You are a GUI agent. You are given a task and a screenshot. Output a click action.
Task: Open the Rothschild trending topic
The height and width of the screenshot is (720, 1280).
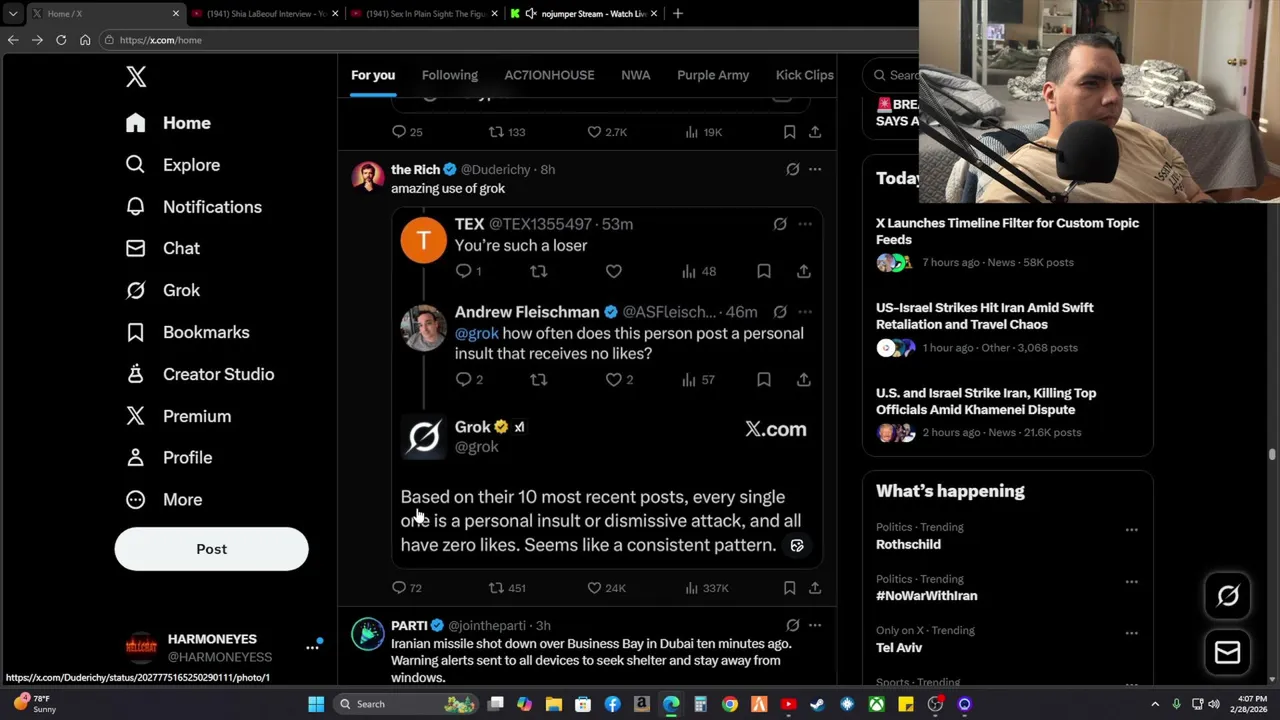[x=908, y=544]
